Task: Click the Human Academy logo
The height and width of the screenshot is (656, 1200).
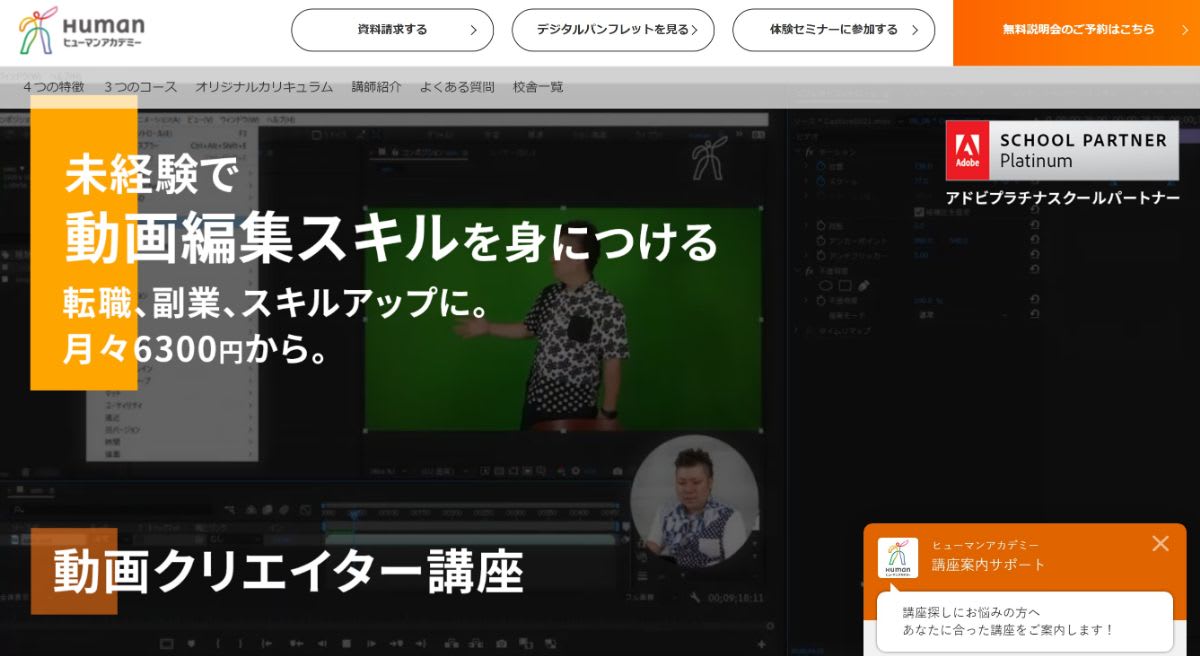Action: (x=82, y=31)
